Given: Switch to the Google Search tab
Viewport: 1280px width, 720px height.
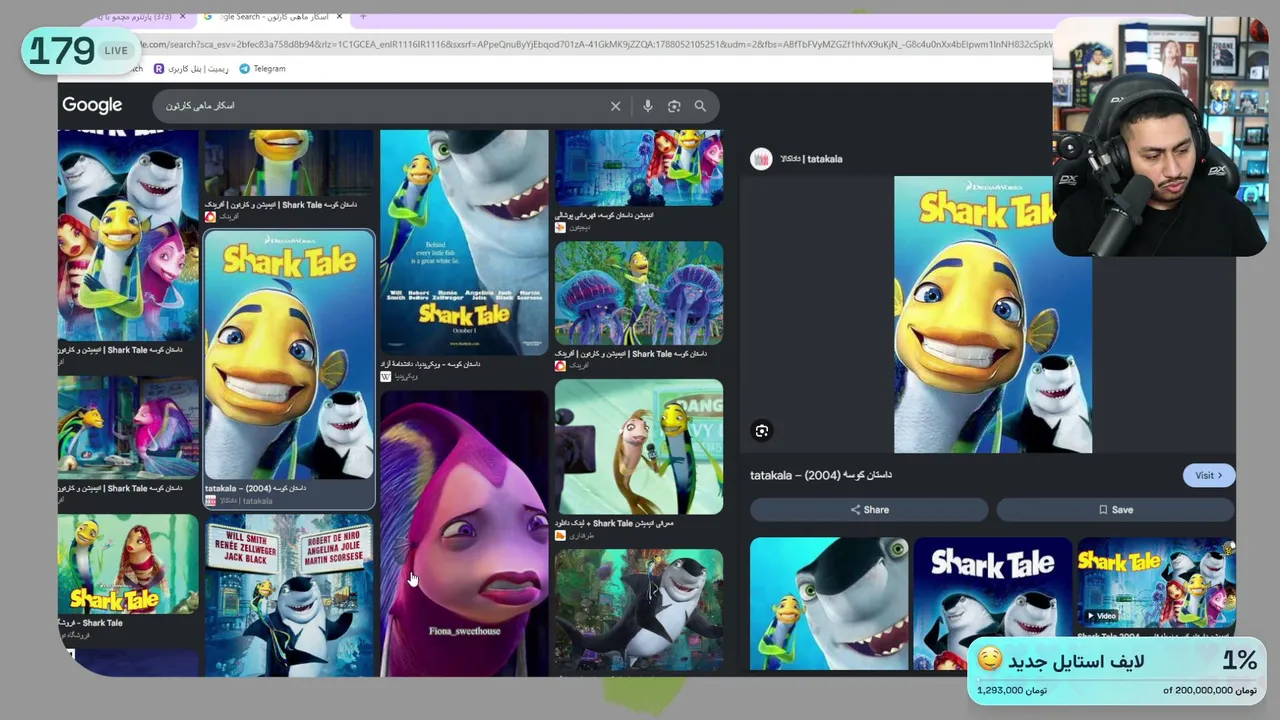Looking at the screenshot, I should [272, 17].
